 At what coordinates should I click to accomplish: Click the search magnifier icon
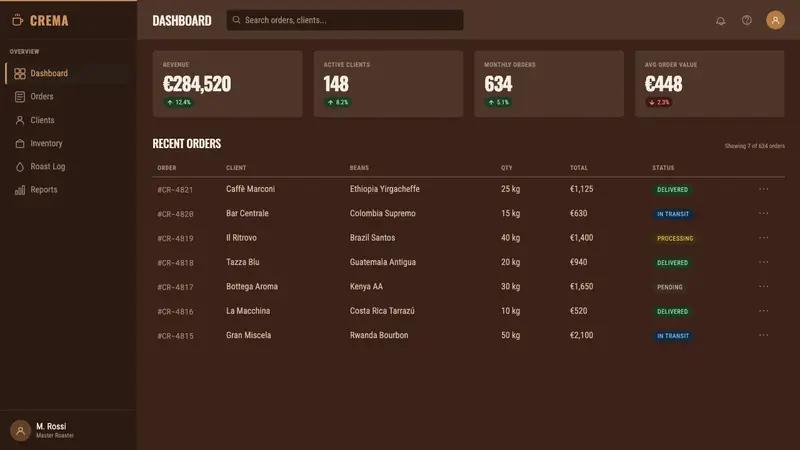click(236, 20)
